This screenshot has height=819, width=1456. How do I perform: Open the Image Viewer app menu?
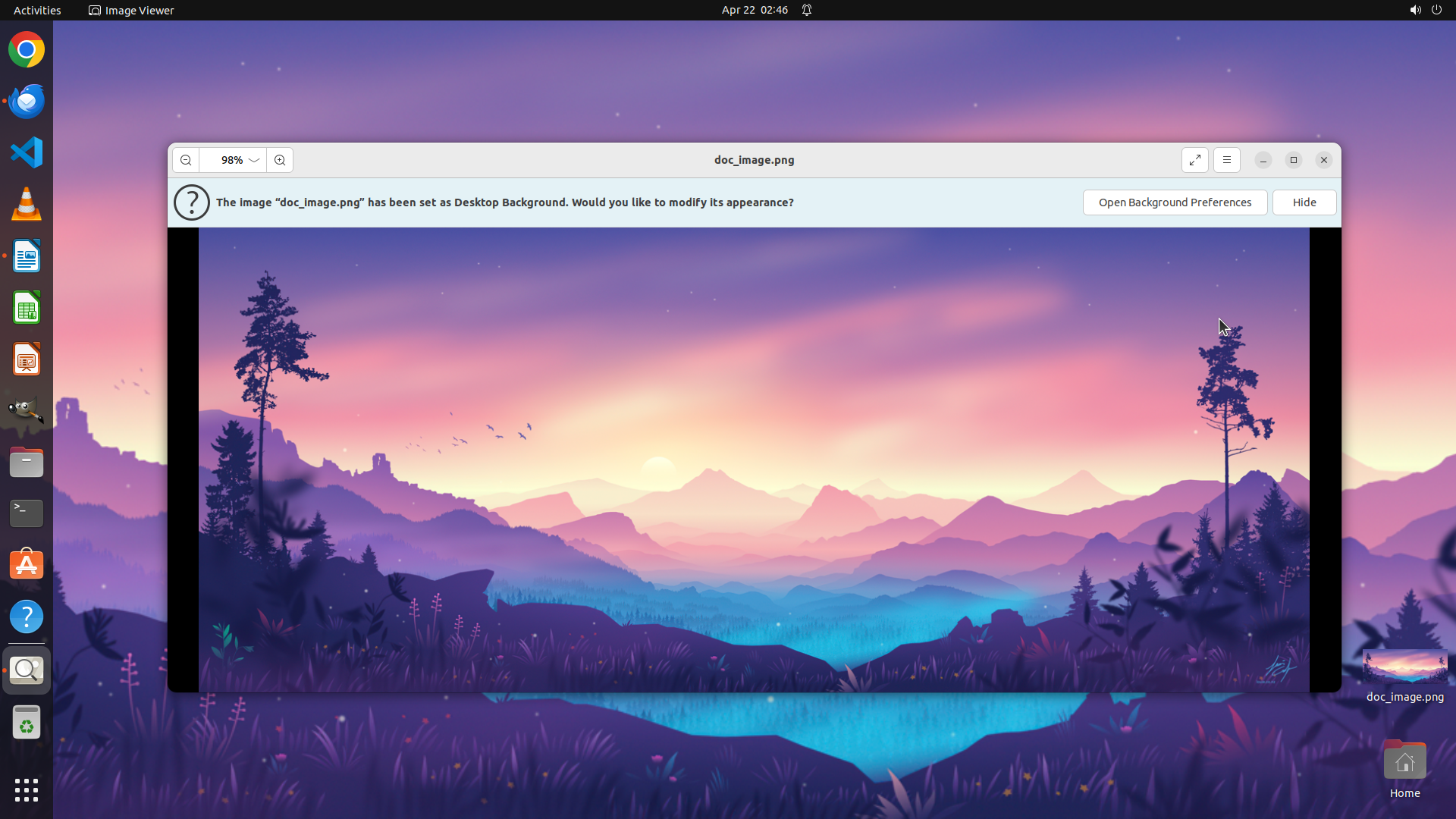point(131,10)
